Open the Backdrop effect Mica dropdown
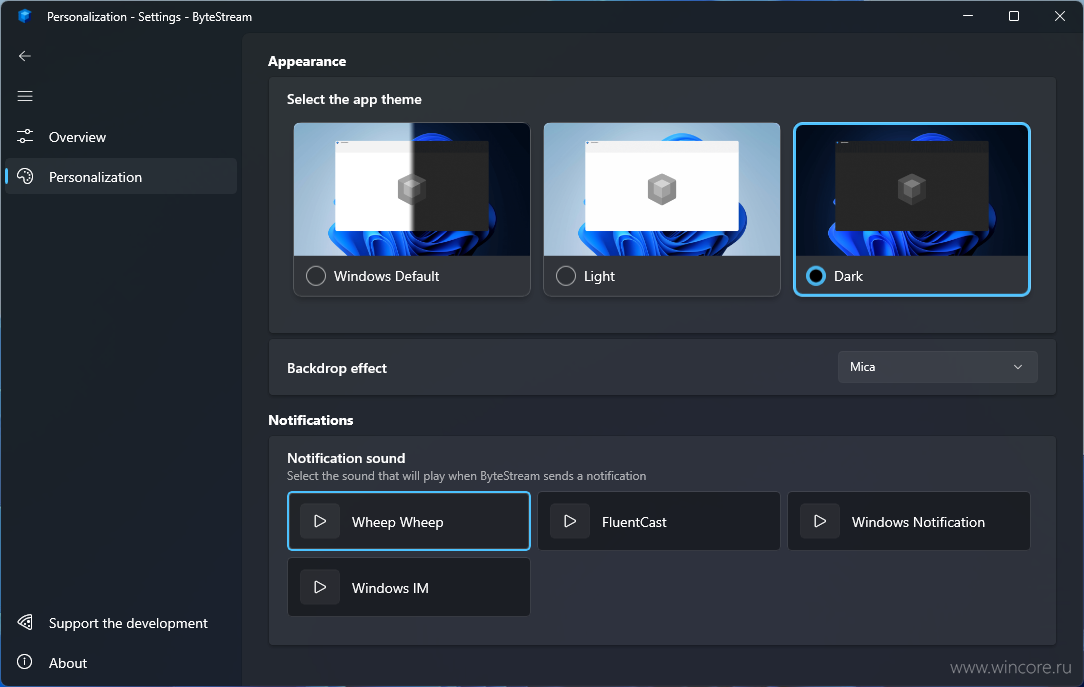 coord(937,367)
